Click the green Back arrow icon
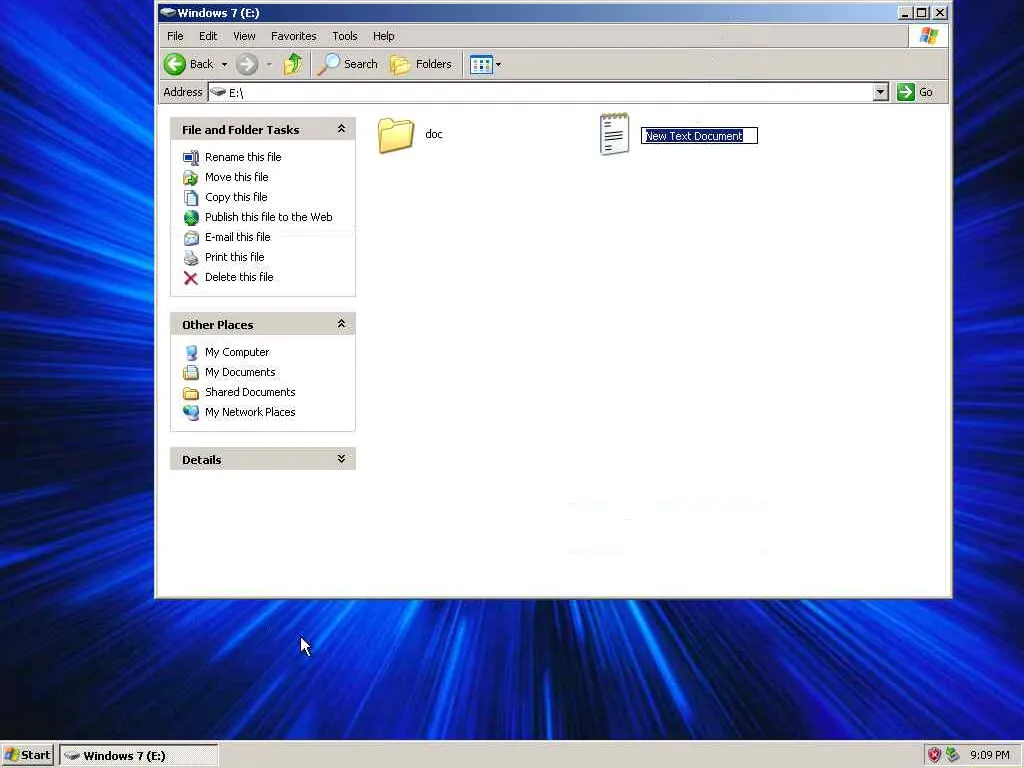The width and height of the screenshot is (1024, 768). (x=175, y=64)
